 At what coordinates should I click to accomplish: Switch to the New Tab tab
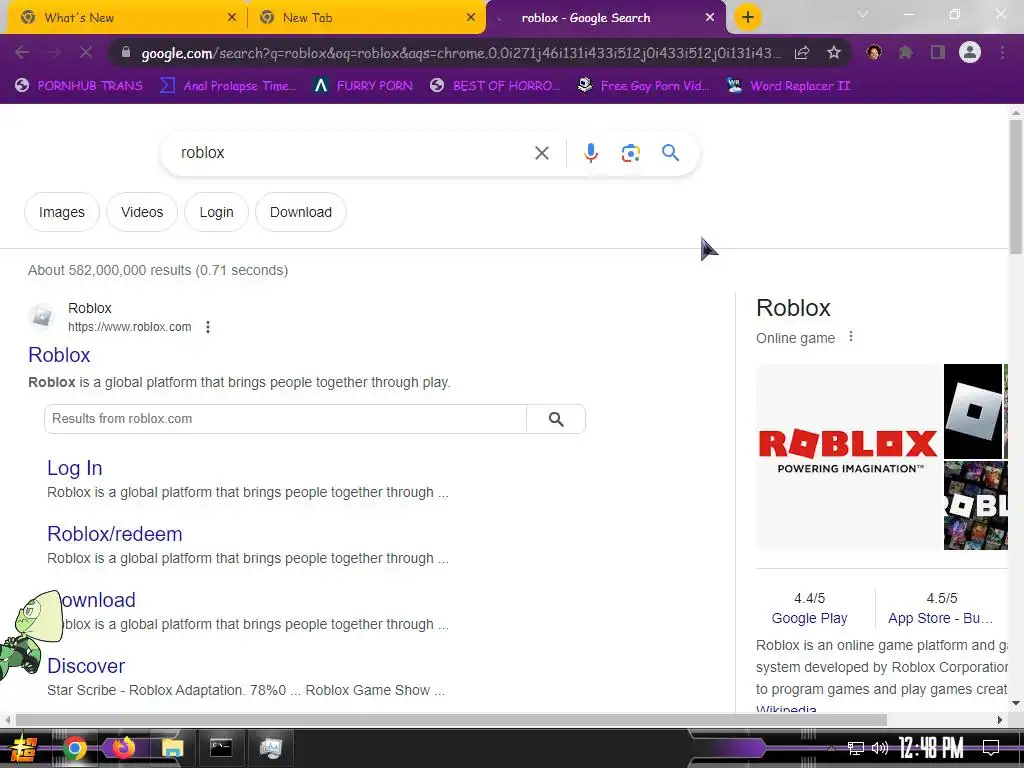pos(366,18)
